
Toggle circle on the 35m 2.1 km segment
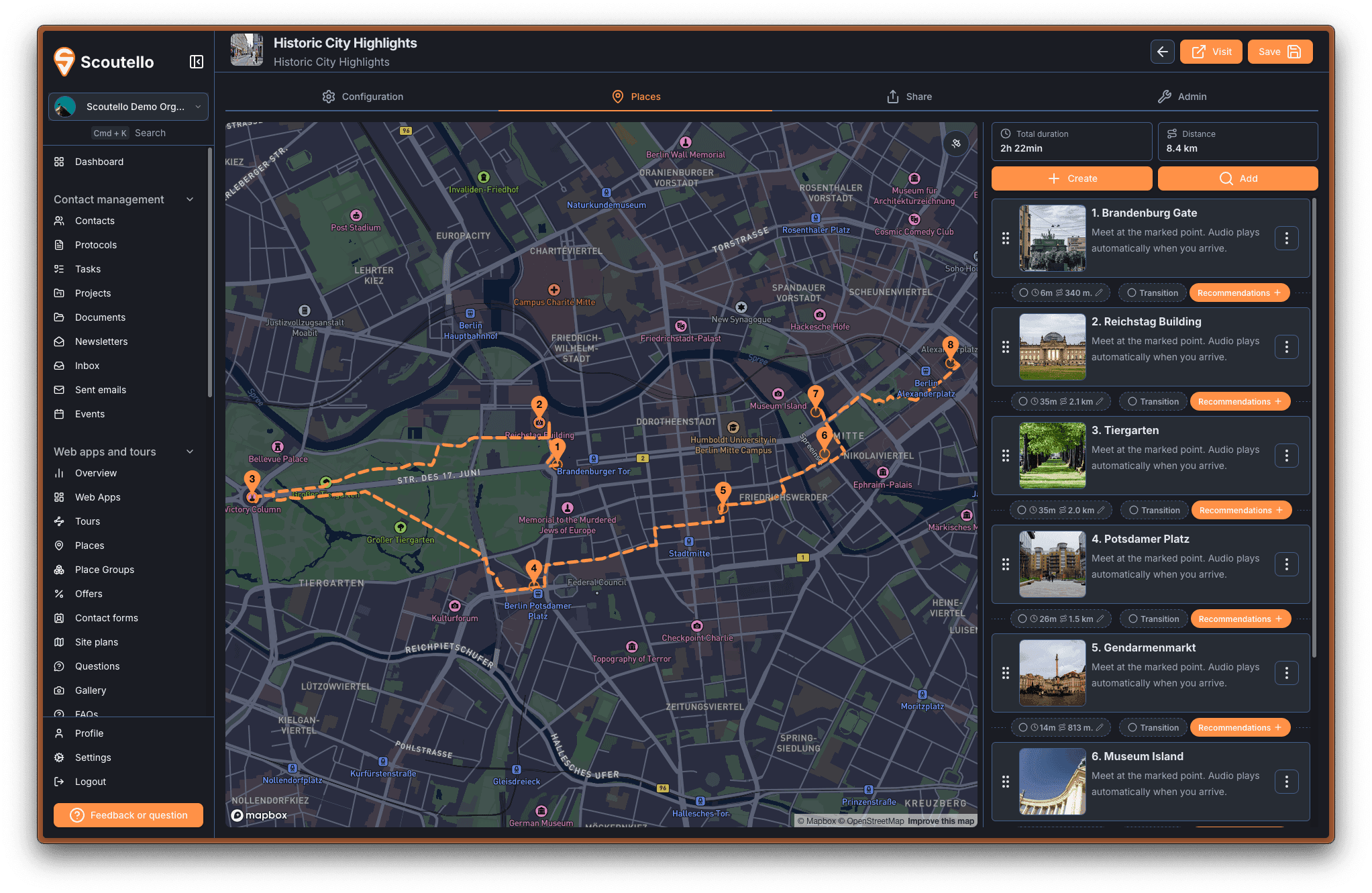1022,402
